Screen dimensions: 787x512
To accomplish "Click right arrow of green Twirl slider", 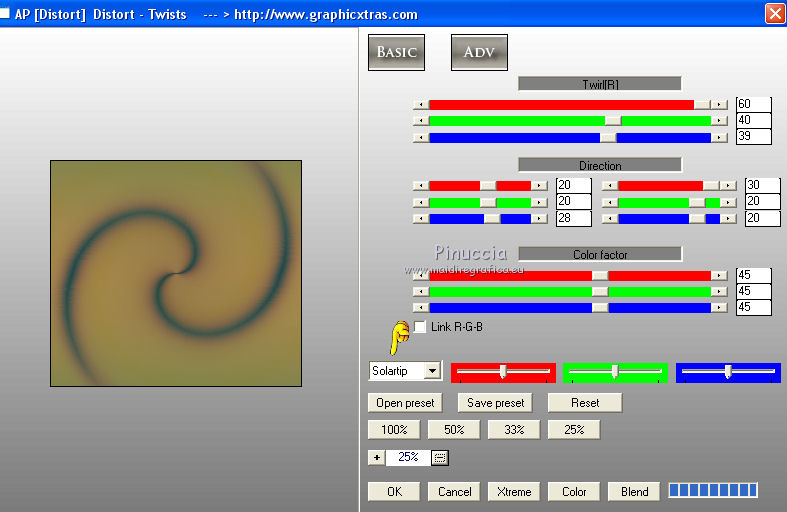I will pos(719,120).
